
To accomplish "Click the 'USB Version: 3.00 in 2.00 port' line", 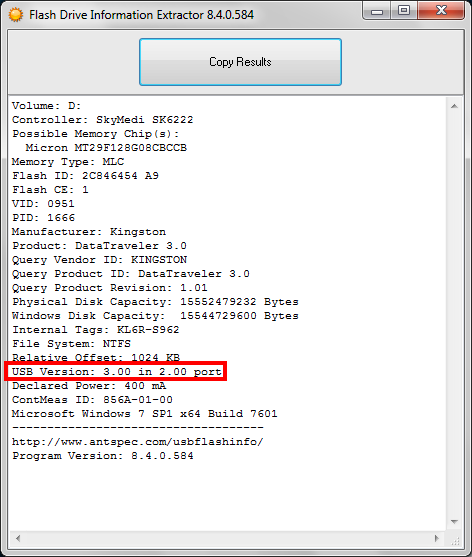I will click(117, 372).
